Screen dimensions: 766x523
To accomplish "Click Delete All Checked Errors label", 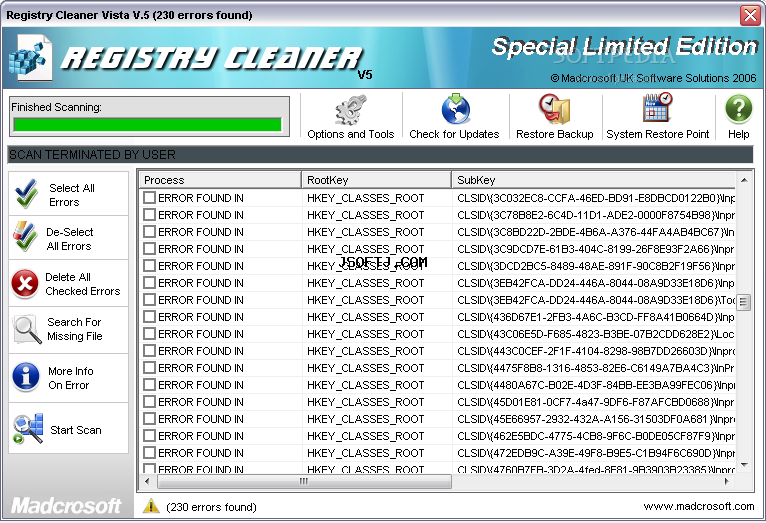I will 82,284.
